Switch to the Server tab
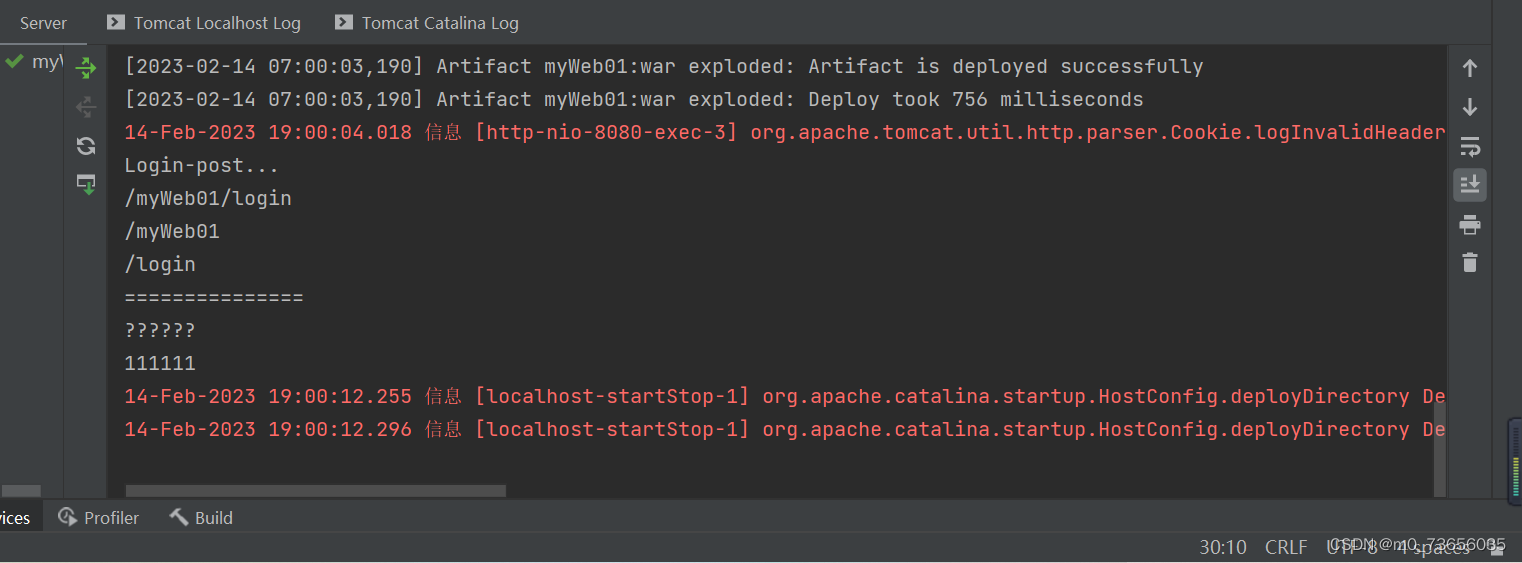This screenshot has height=563, width=1522. [44, 22]
